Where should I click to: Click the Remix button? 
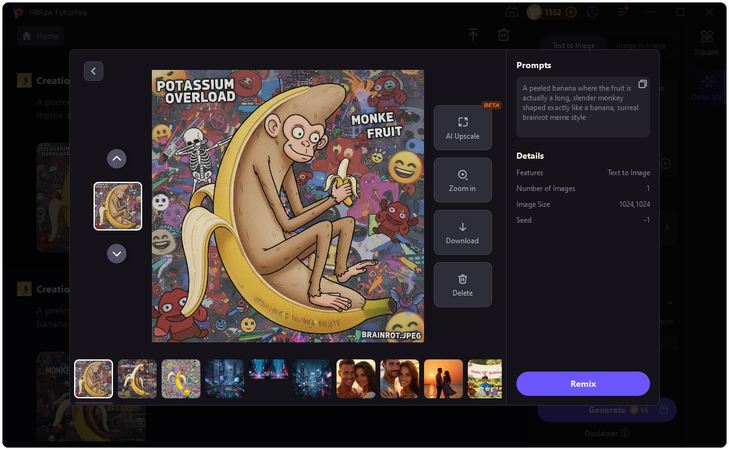click(x=583, y=384)
